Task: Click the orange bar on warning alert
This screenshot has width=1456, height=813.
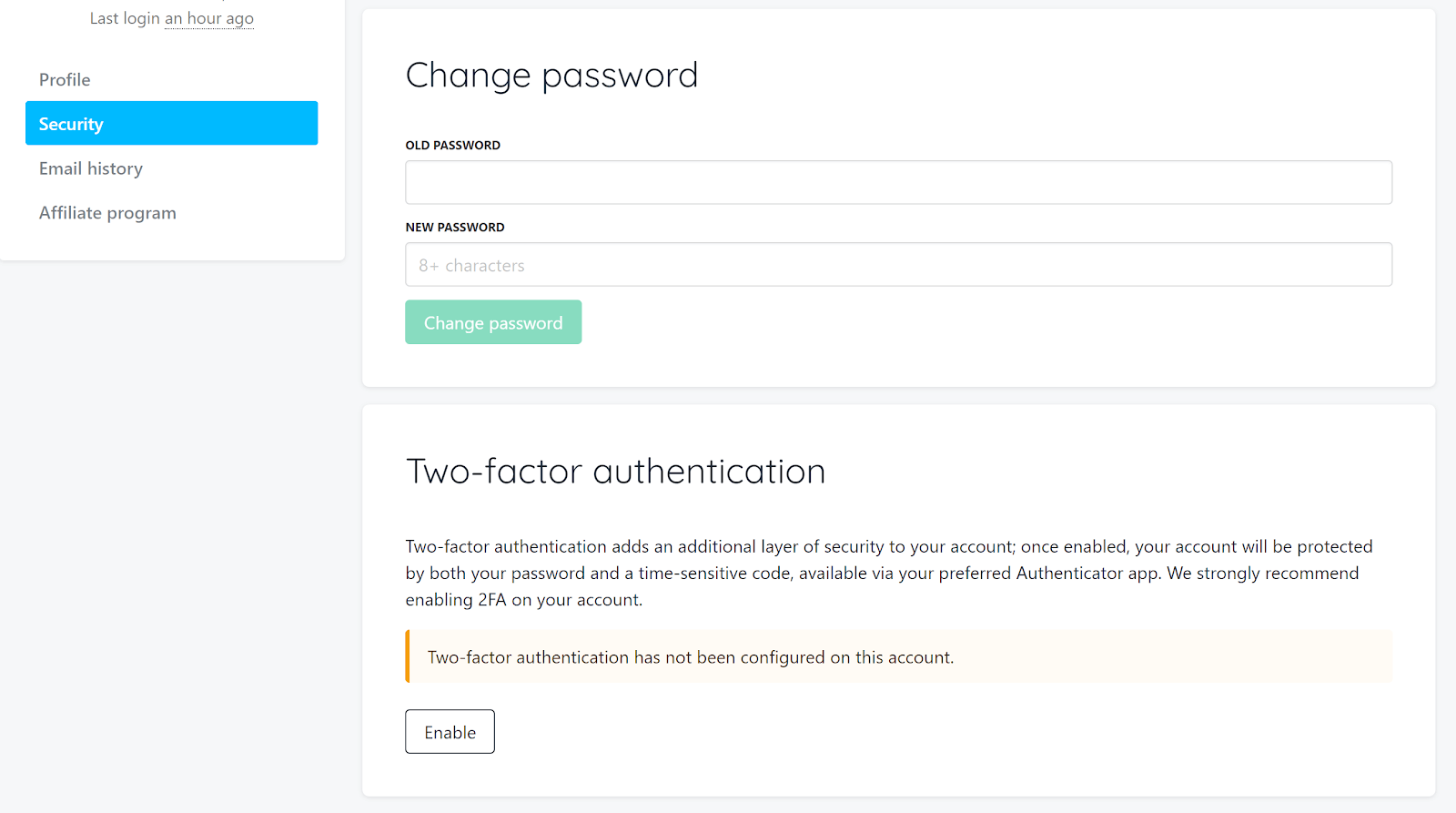Action: tap(408, 656)
